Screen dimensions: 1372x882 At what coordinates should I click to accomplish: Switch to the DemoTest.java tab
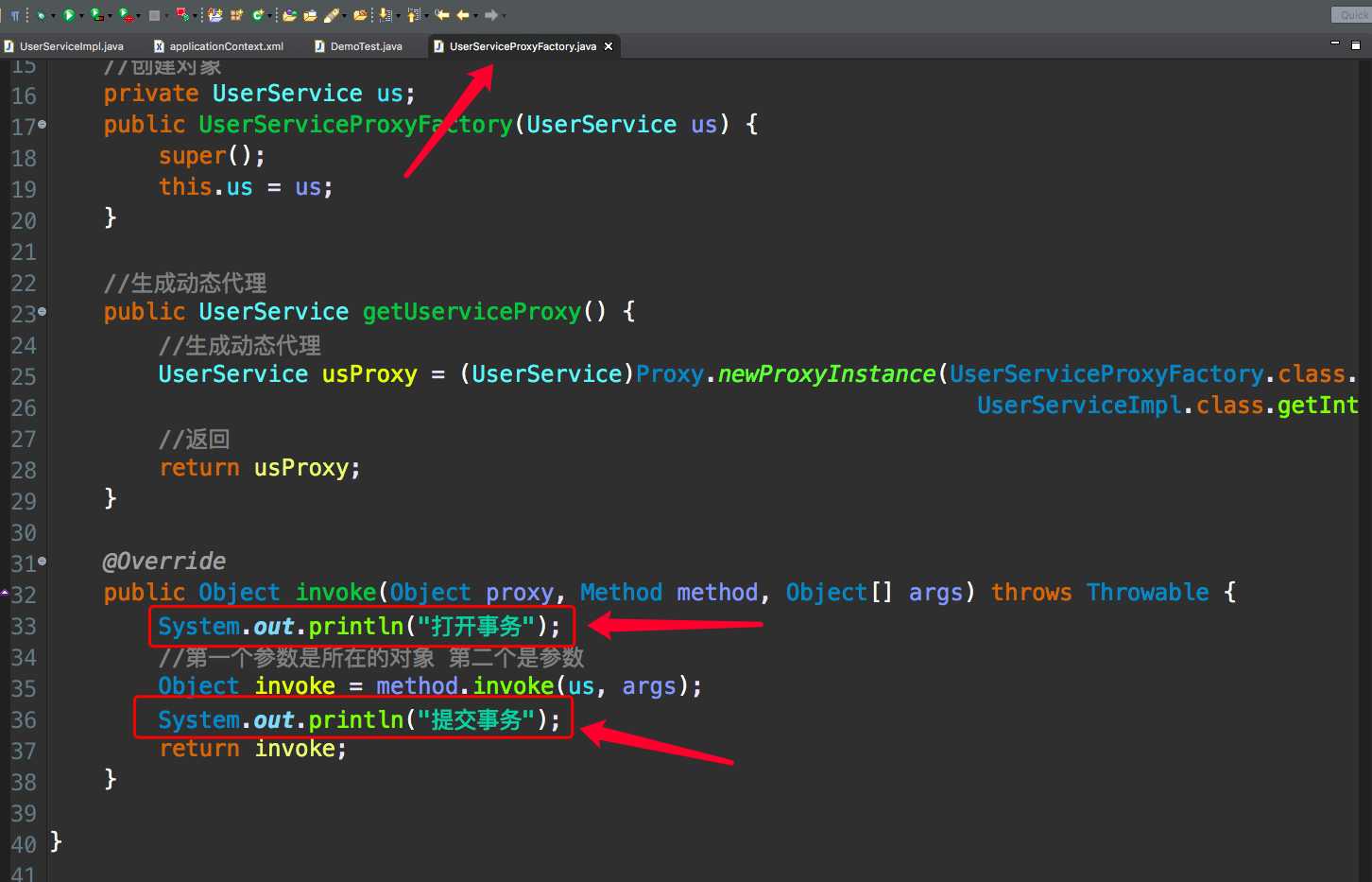(359, 46)
